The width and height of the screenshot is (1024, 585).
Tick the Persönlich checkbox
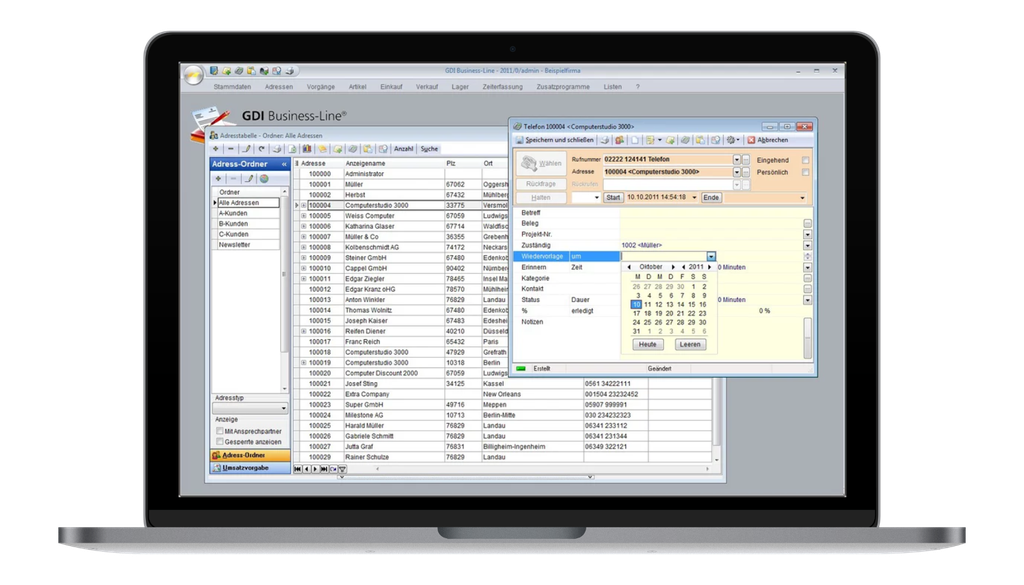tap(805, 172)
